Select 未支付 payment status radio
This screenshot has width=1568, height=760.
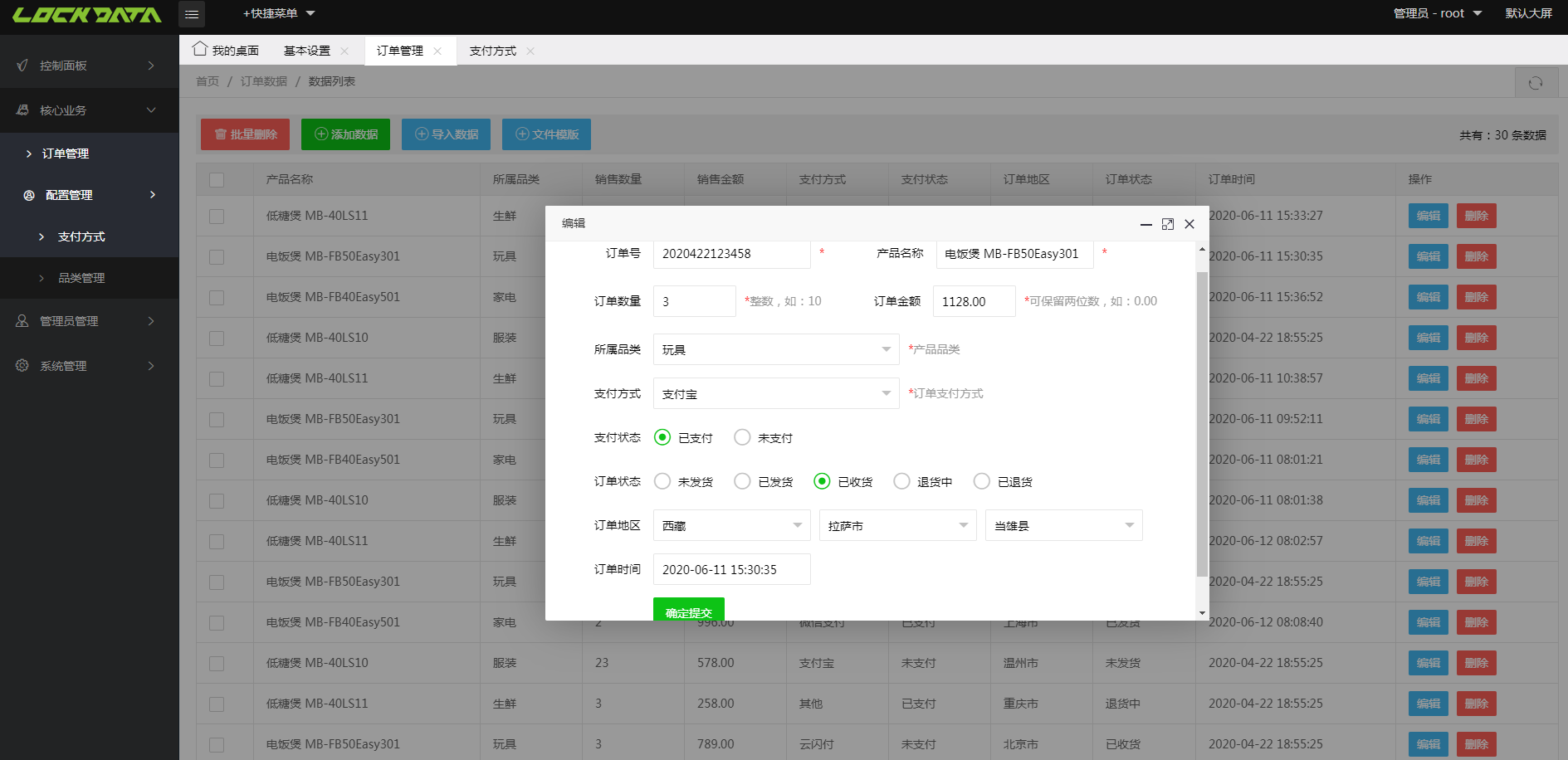742,437
